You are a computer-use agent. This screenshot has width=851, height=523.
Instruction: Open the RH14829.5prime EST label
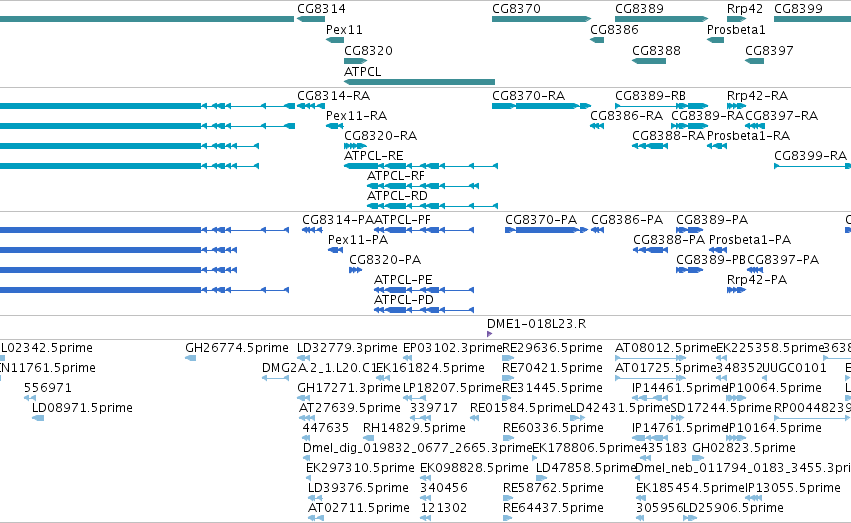click(414, 428)
